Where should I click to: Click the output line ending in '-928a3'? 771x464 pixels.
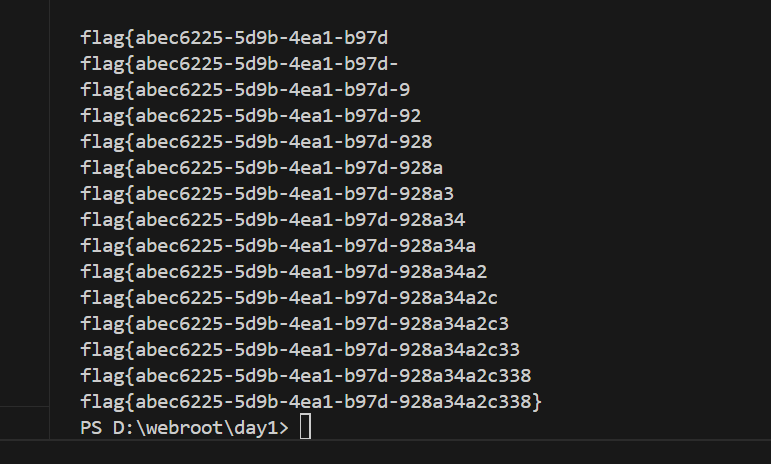[267, 194]
